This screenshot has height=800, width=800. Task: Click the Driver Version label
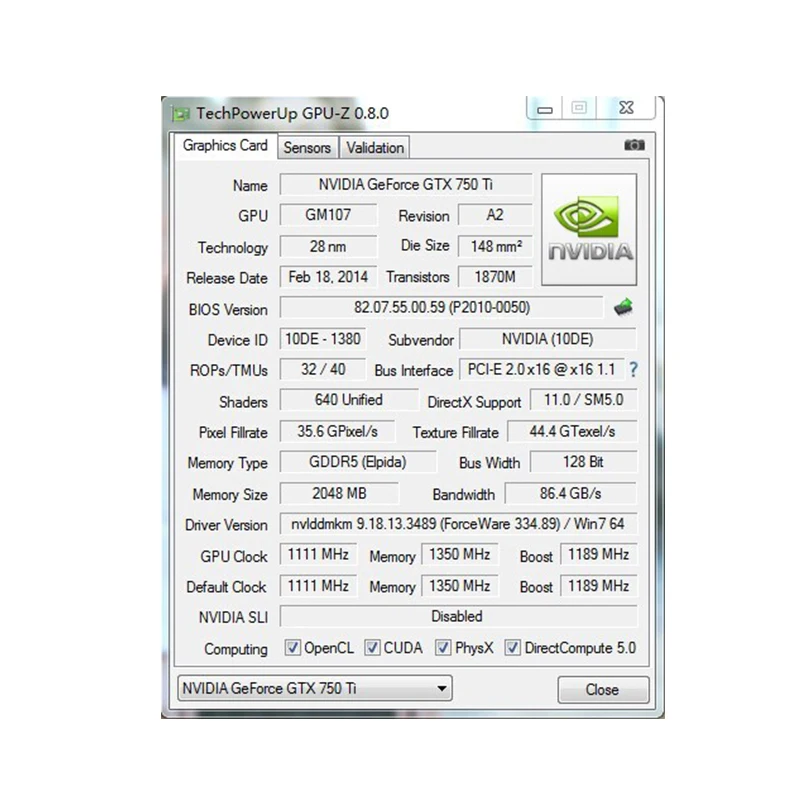click(x=226, y=525)
